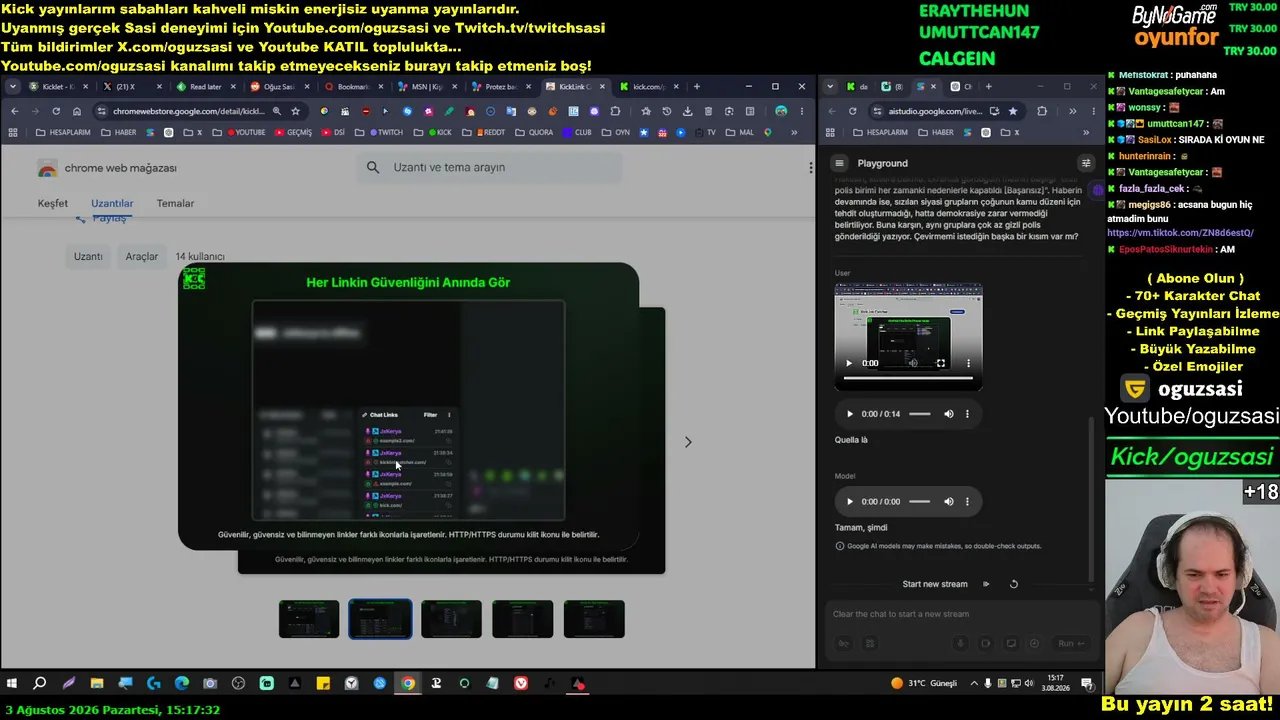The image size is (1280, 720).
Task: Open the AI Studio run settings panel icon
Action: point(1086,163)
